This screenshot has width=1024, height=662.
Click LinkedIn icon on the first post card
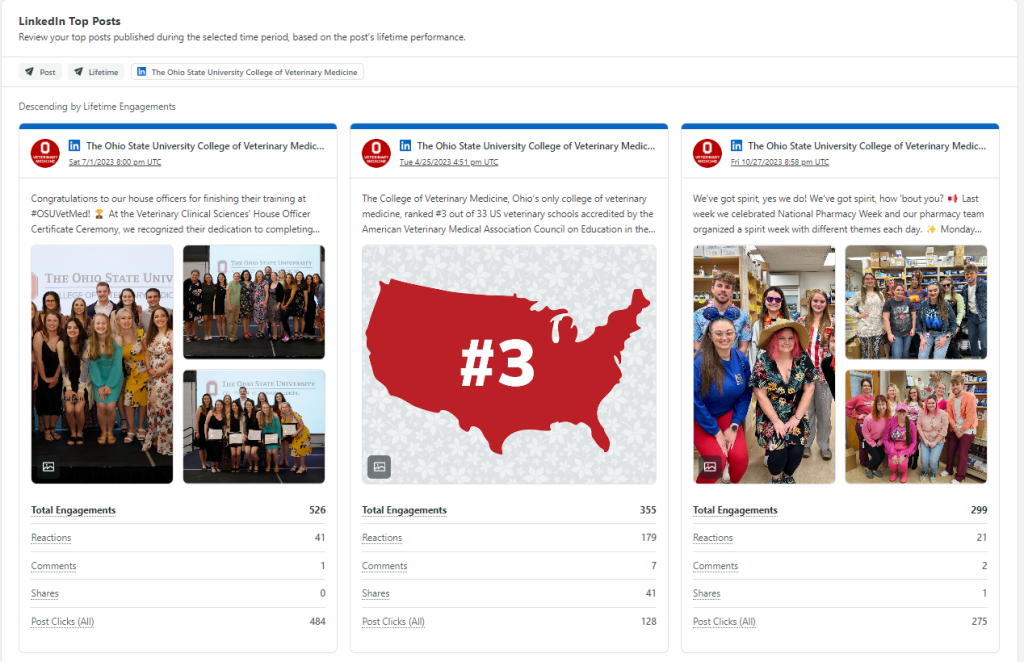(75, 146)
